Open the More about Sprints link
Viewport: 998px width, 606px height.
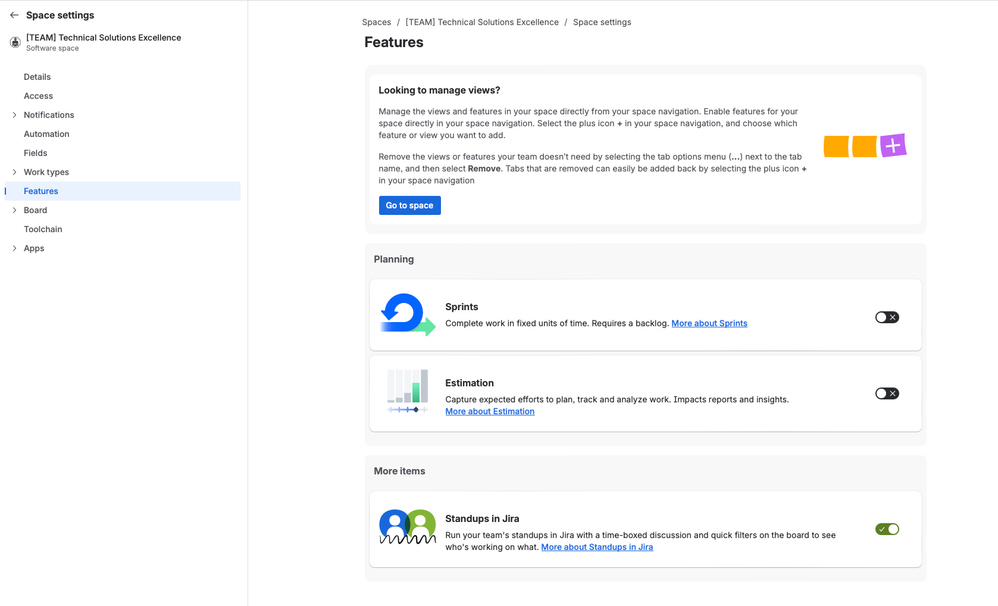click(x=709, y=323)
